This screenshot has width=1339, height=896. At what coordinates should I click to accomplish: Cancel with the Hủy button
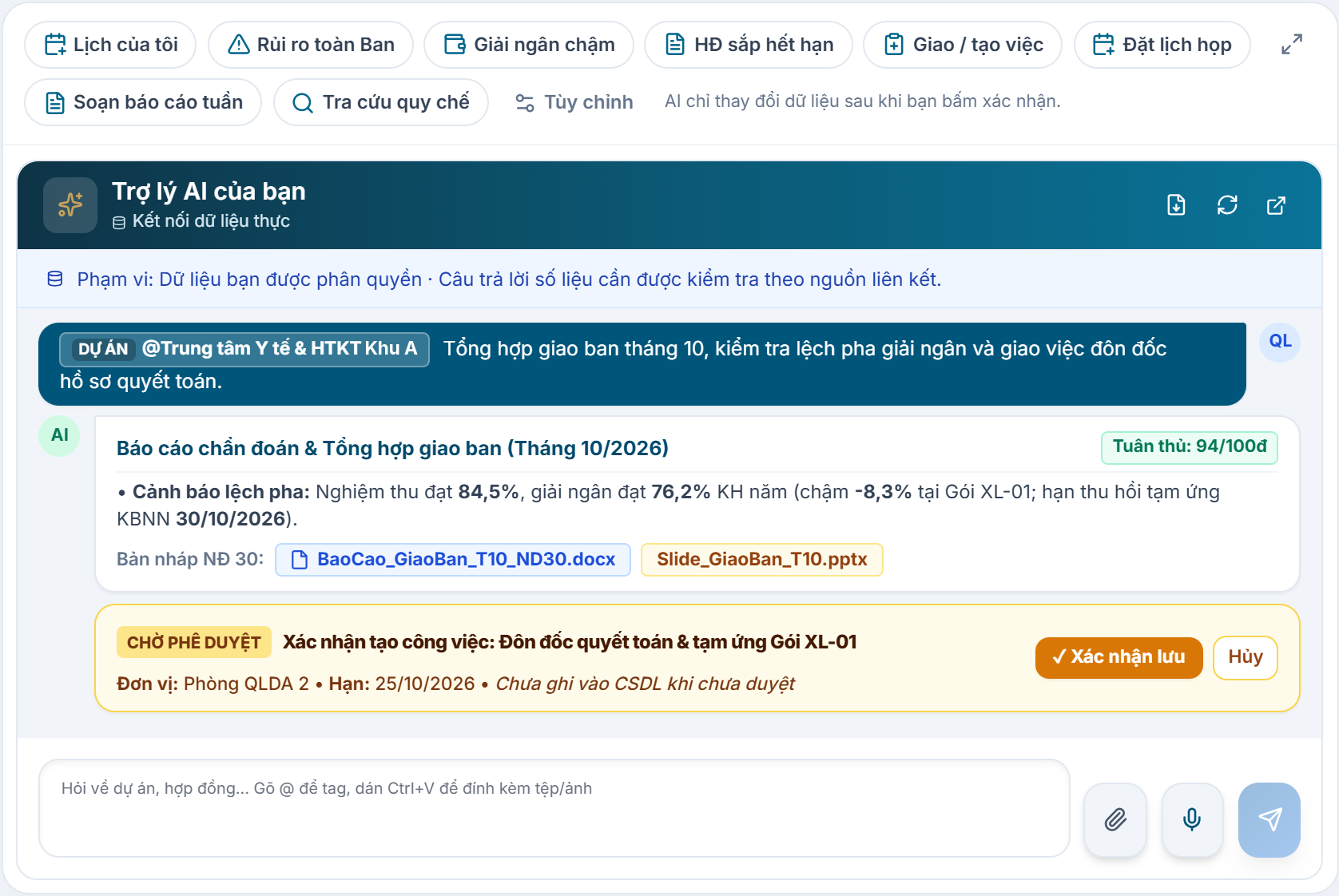click(x=1246, y=658)
